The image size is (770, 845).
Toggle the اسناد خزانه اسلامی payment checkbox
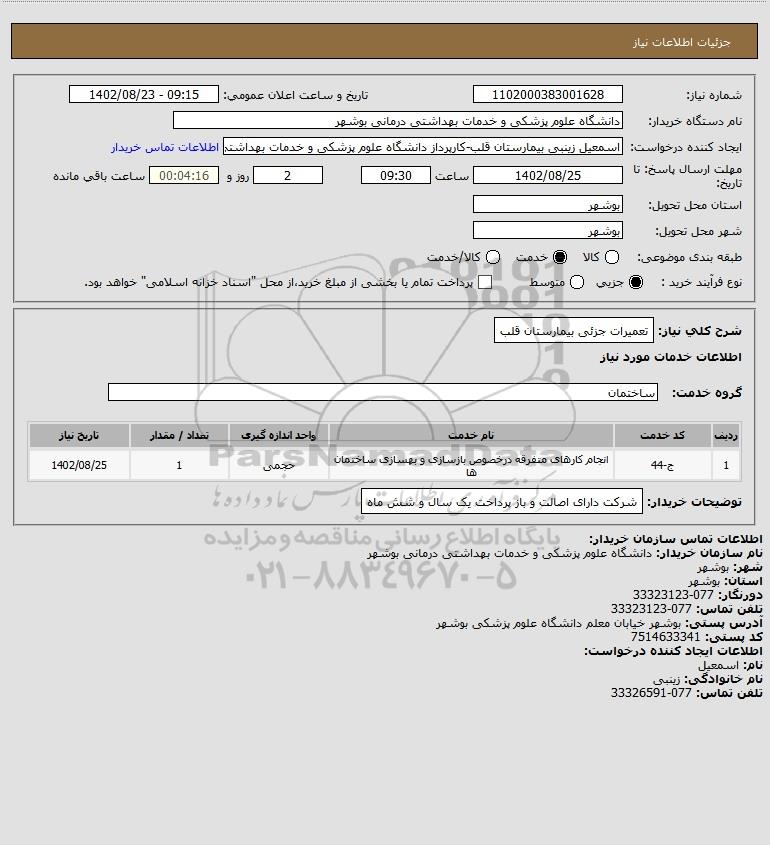485,282
